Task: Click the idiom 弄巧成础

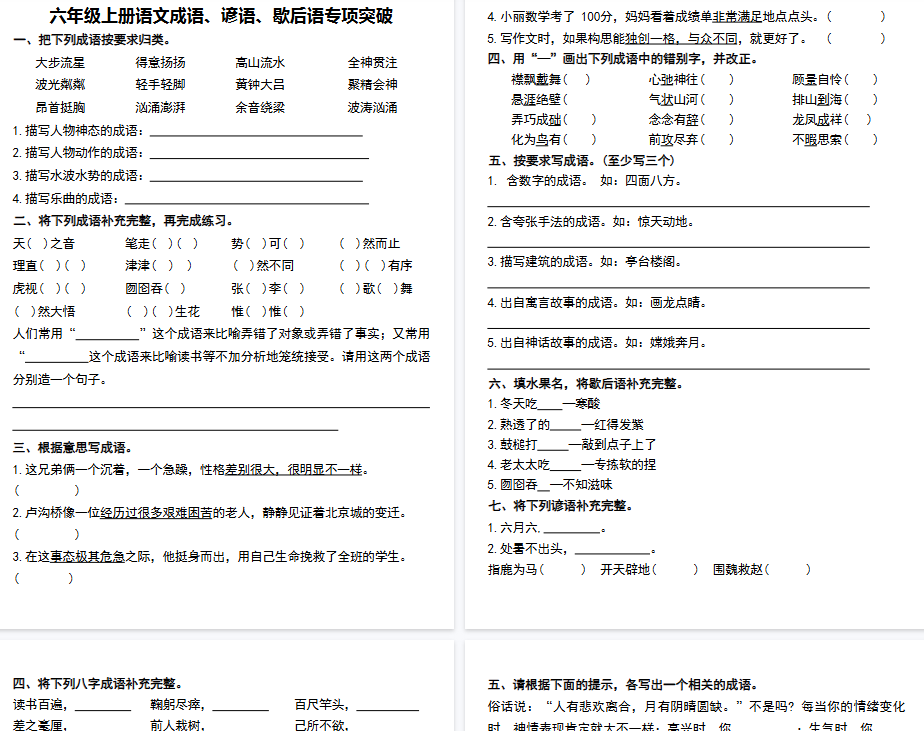Action: point(536,120)
